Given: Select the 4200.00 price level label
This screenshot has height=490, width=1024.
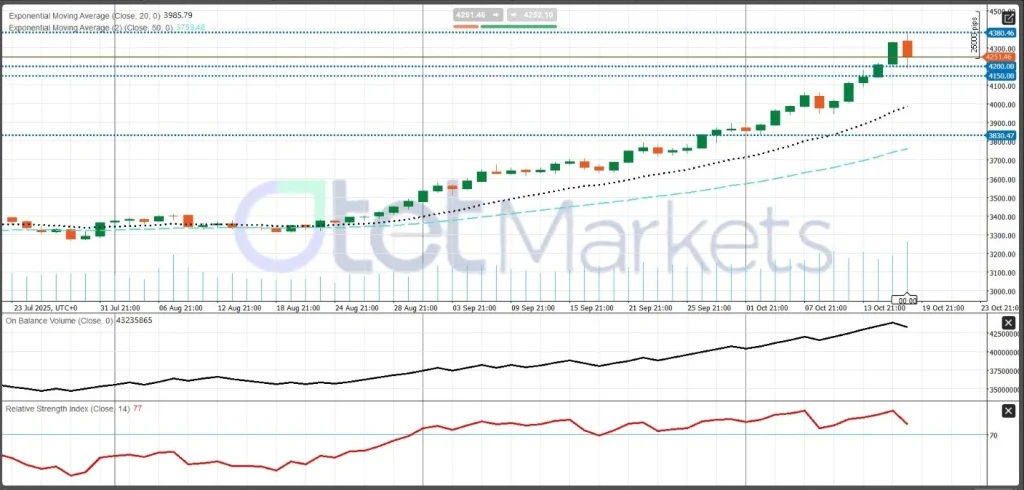Looking at the screenshot, I should (1001, 66).
